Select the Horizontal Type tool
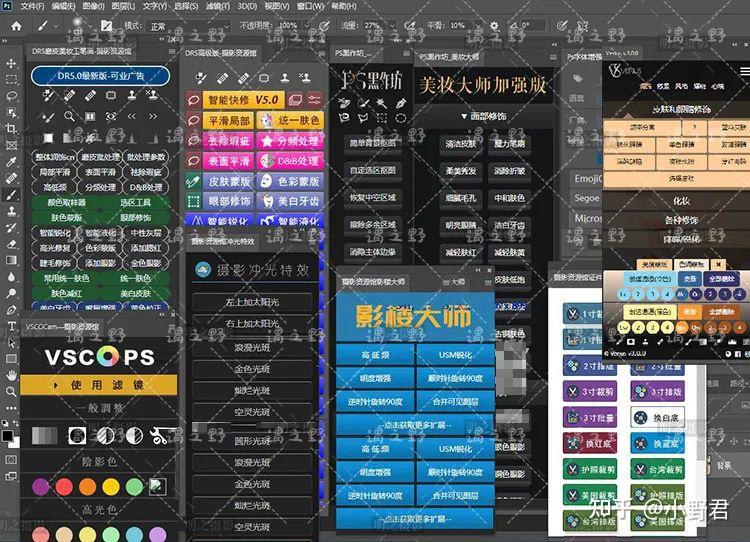750x542 pixels. [x=11, y=326]
